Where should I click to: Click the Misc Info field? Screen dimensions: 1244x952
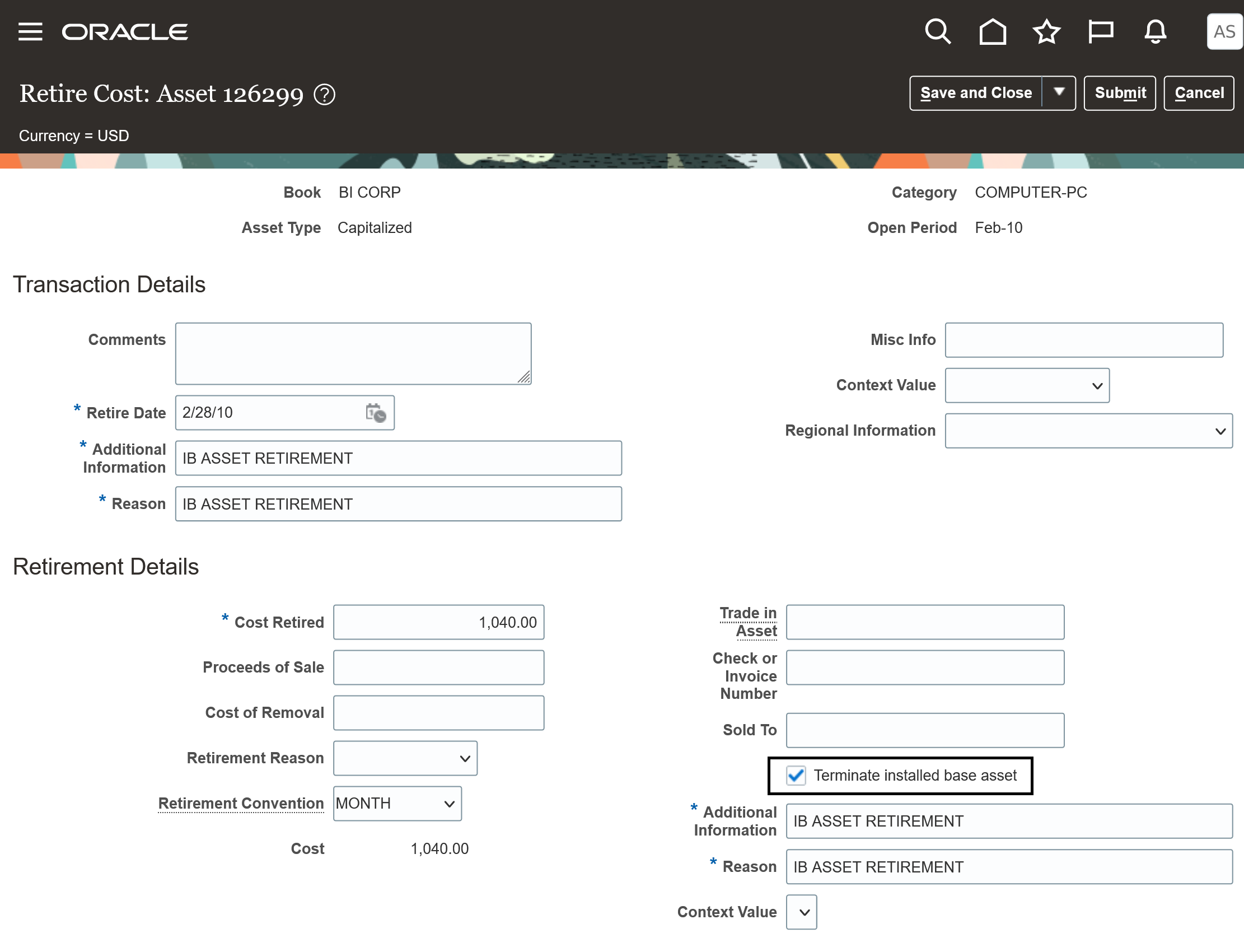1084,340
